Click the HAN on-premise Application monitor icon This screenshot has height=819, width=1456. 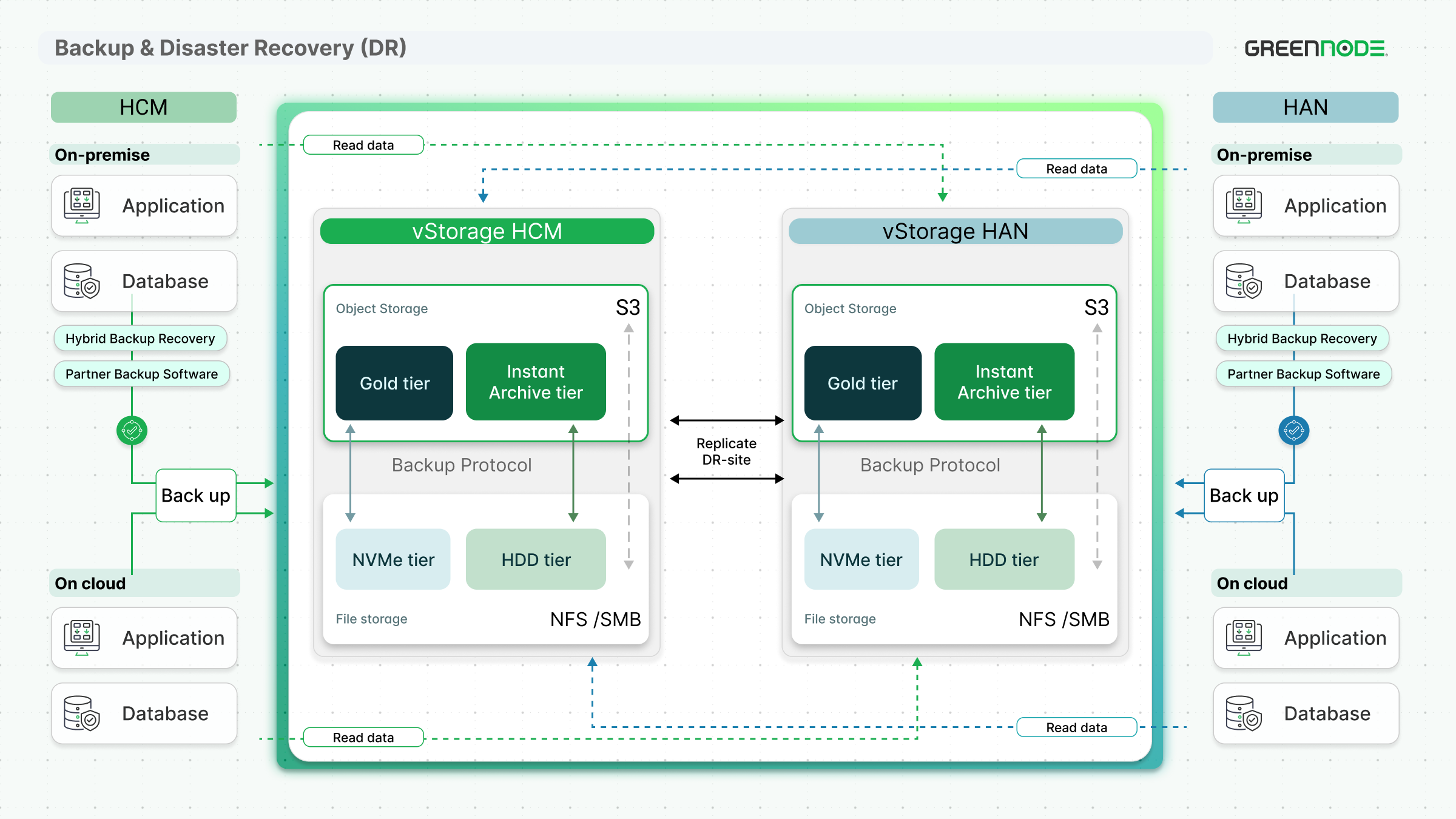pyautogui.click(x=1244, y=206)
